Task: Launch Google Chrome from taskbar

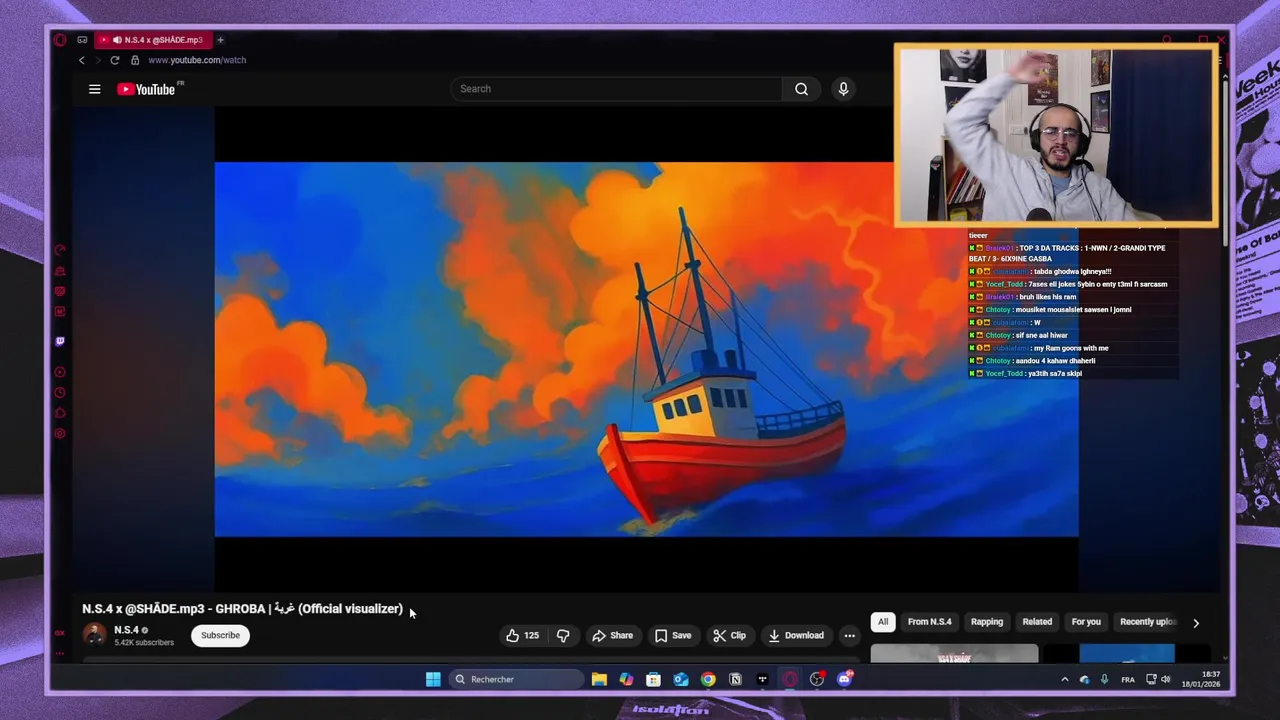Action: pos(708,679)
